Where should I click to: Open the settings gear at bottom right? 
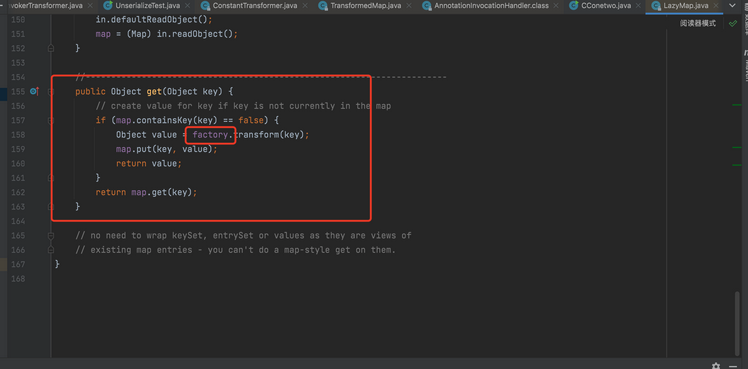point(716,366)
